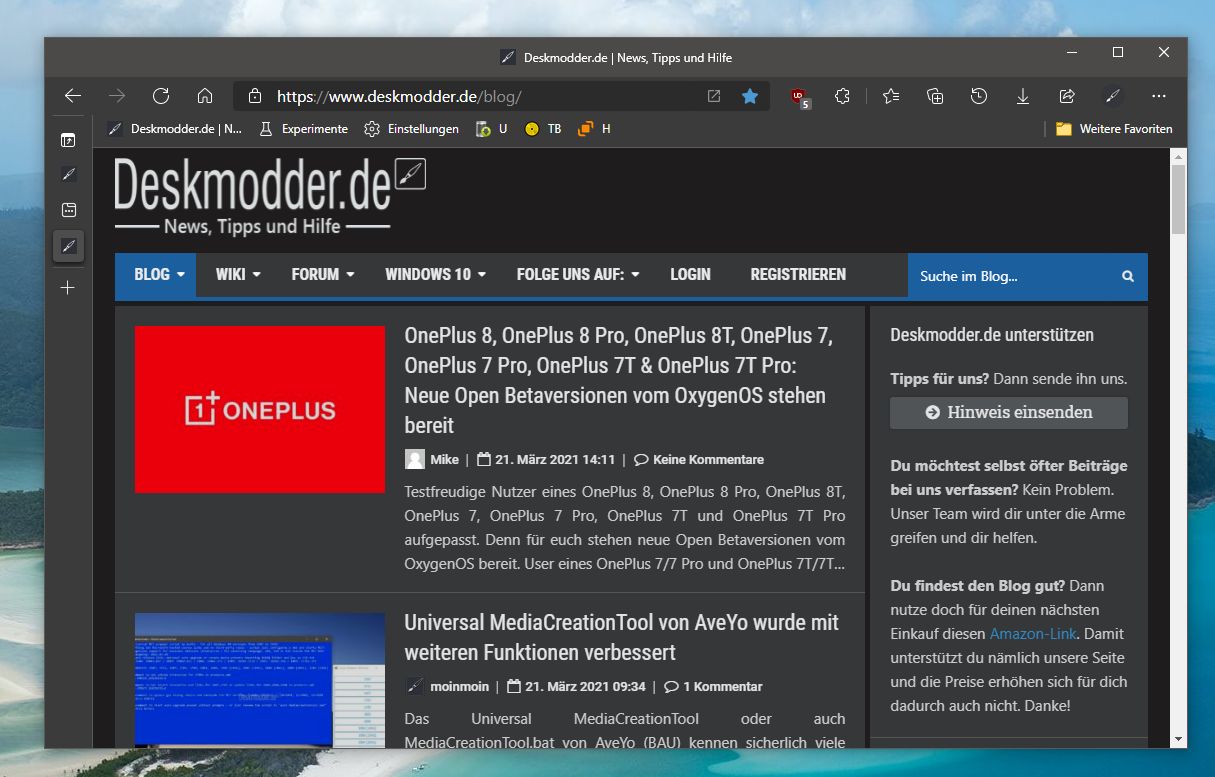Open the H bookmark

coord(594,129)
